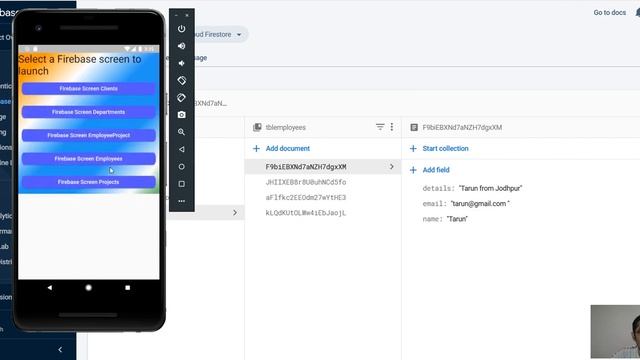This screenshot has width=640, height=360.
Task: Expand chevron on selected F9biEBXNd7aNZH7dgxXM row
Action: click(391, 167)
